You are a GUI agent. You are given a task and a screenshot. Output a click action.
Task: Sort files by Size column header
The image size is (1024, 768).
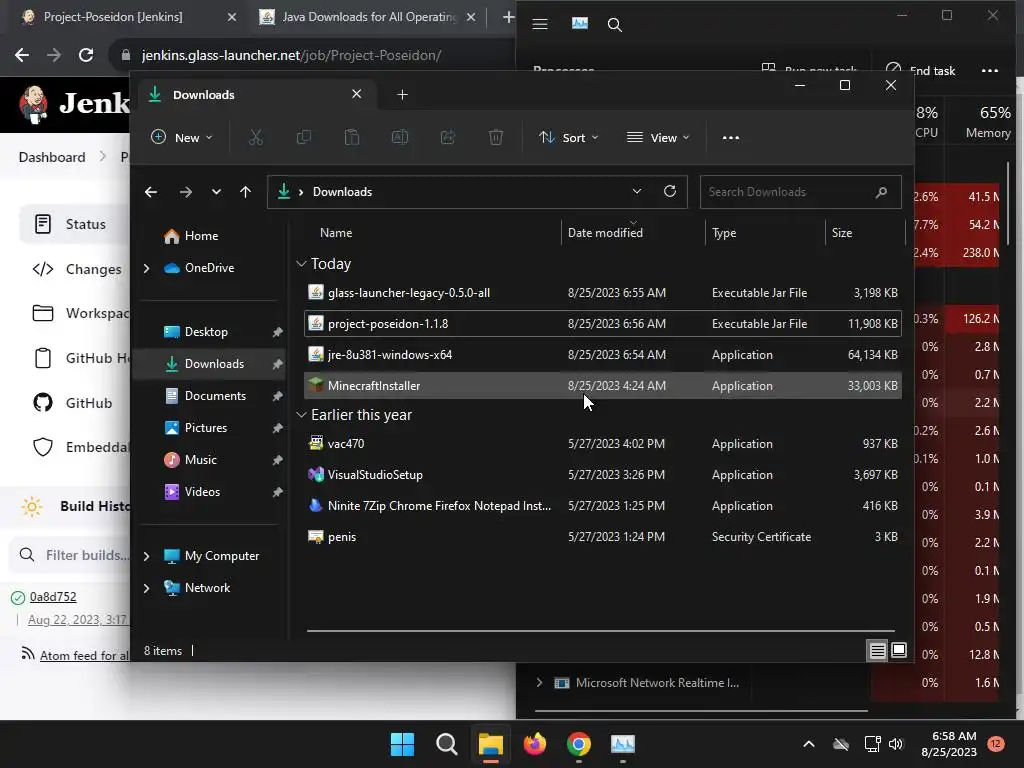point(842,232)
